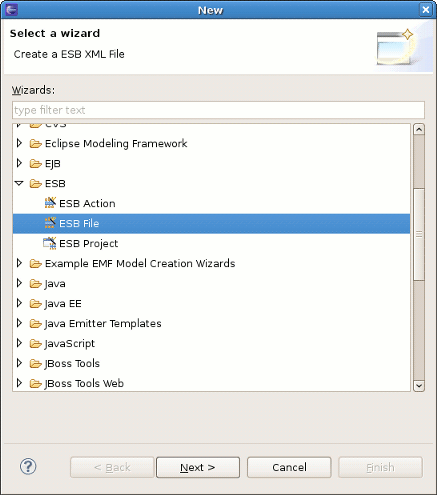Viewport: 437px width, 495px height.
Task: Click the scrollbar down arrow
Action: tap(419, 386)
